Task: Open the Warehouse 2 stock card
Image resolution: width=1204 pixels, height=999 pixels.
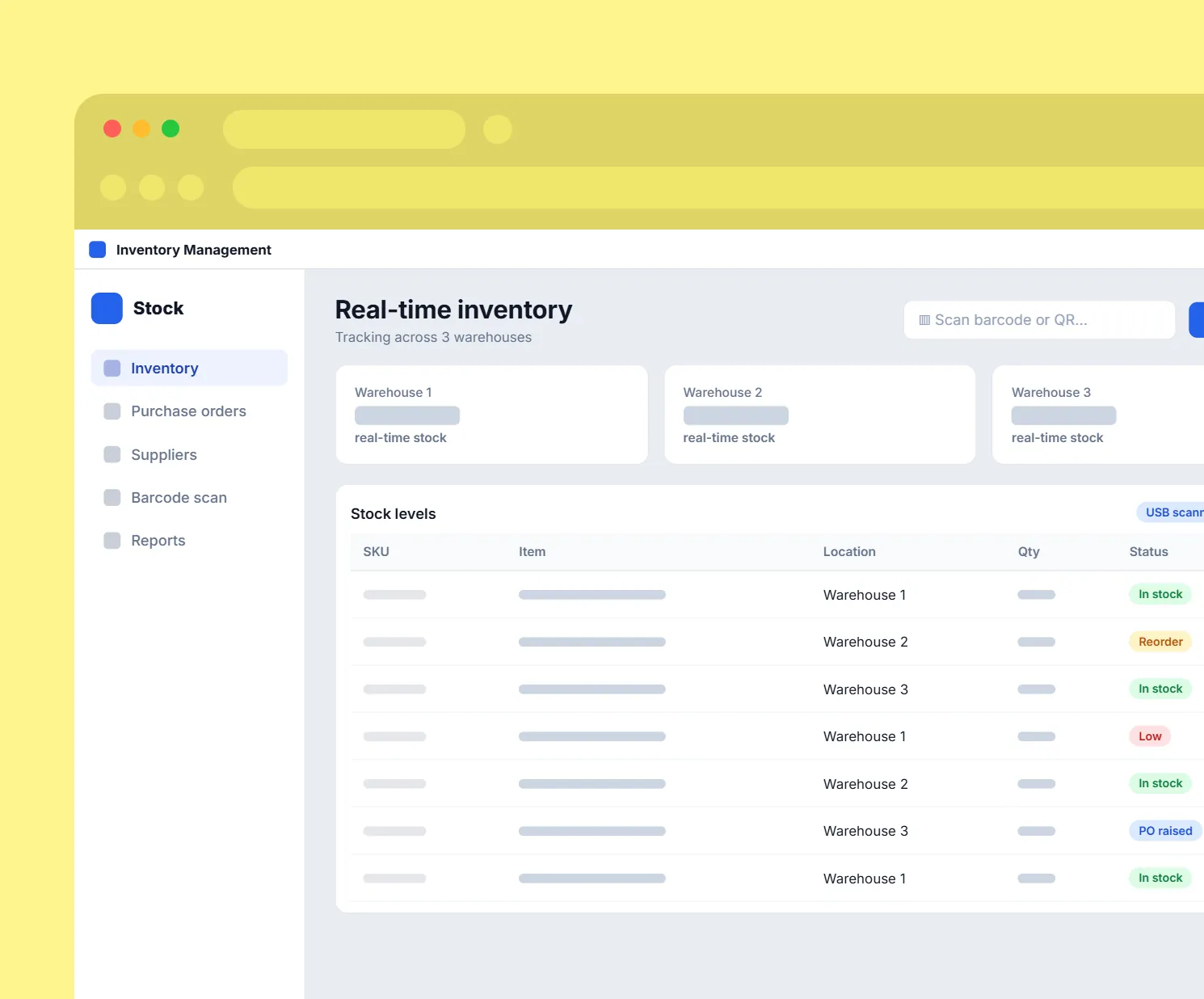Action: [820, 415]
